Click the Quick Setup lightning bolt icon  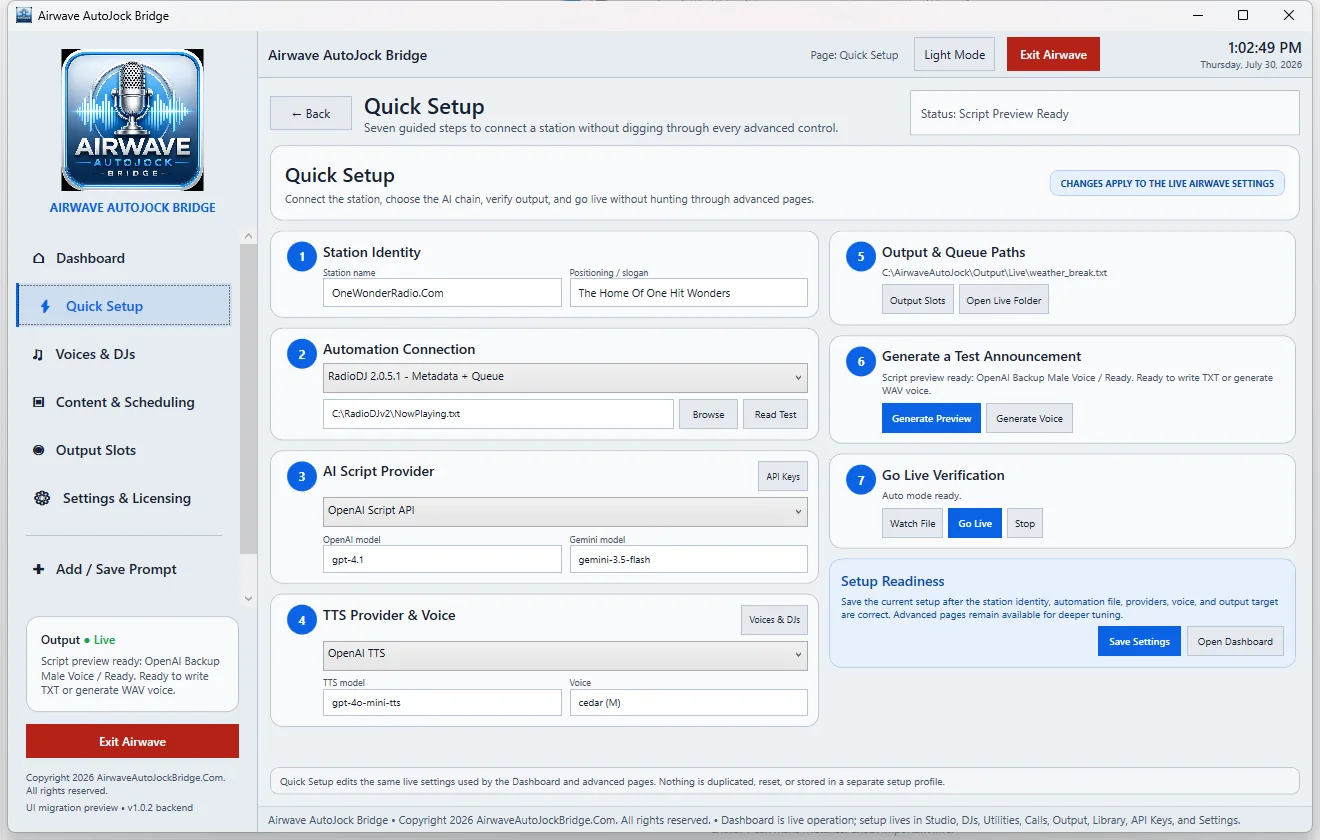tap(45, 306)
